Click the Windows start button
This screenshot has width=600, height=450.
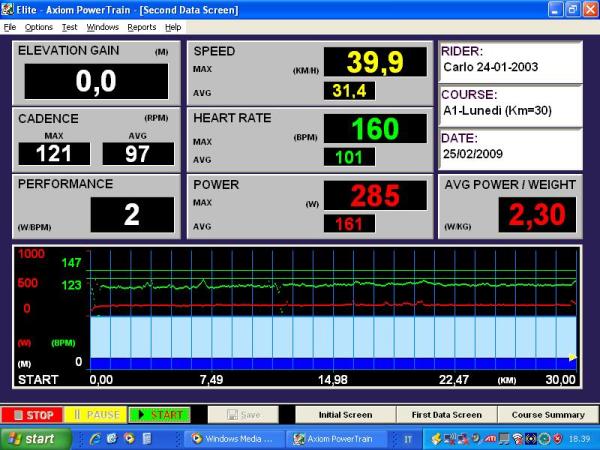(33, 438)
